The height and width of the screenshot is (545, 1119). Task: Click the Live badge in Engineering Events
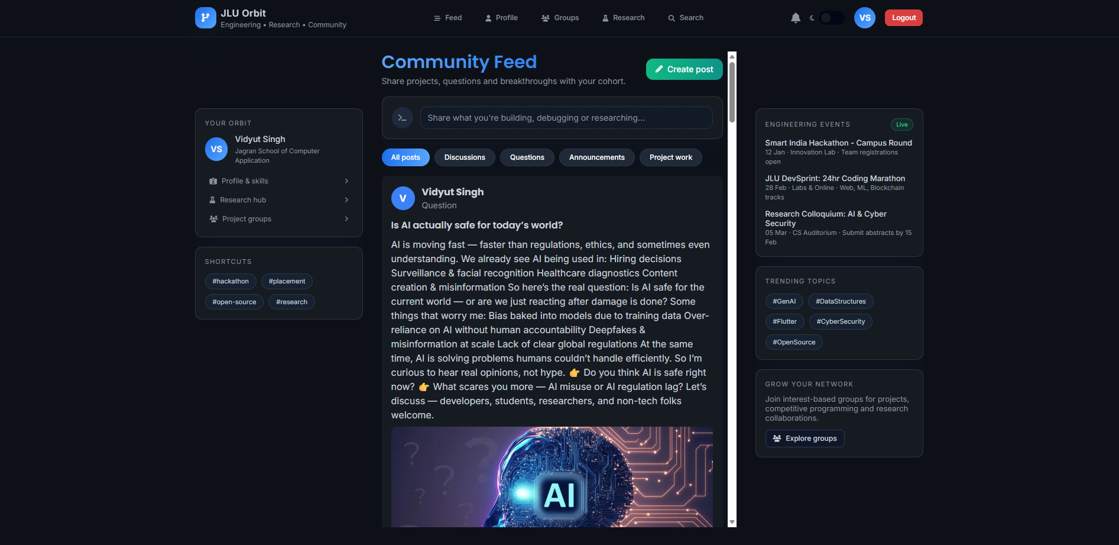pos(902,125)
